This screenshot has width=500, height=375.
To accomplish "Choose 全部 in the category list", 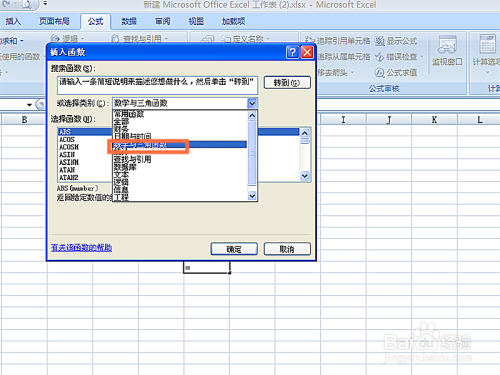I will click(x=180, y=122).
